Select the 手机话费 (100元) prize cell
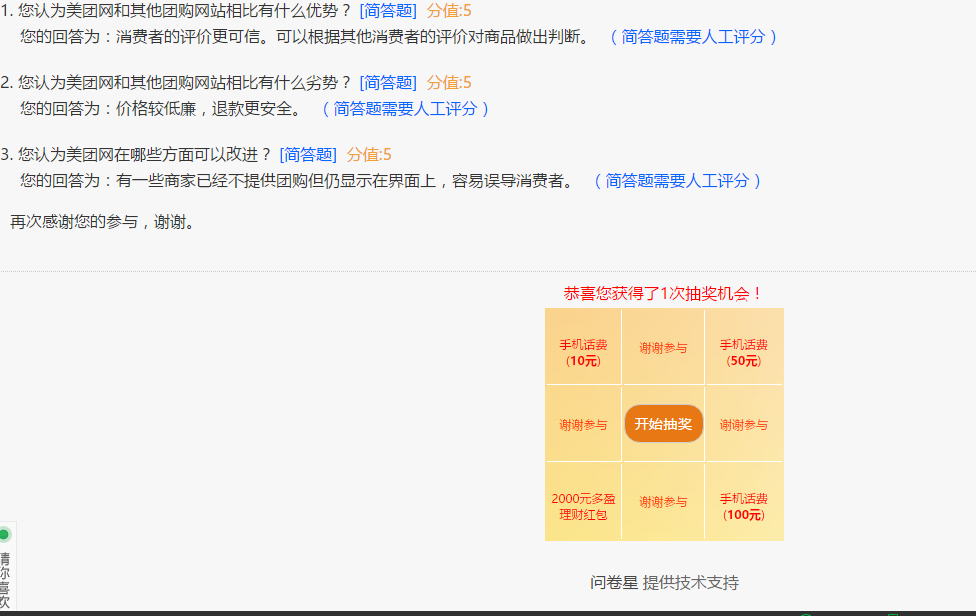This screenshot has width=976, height=616. tap(744, 502)
